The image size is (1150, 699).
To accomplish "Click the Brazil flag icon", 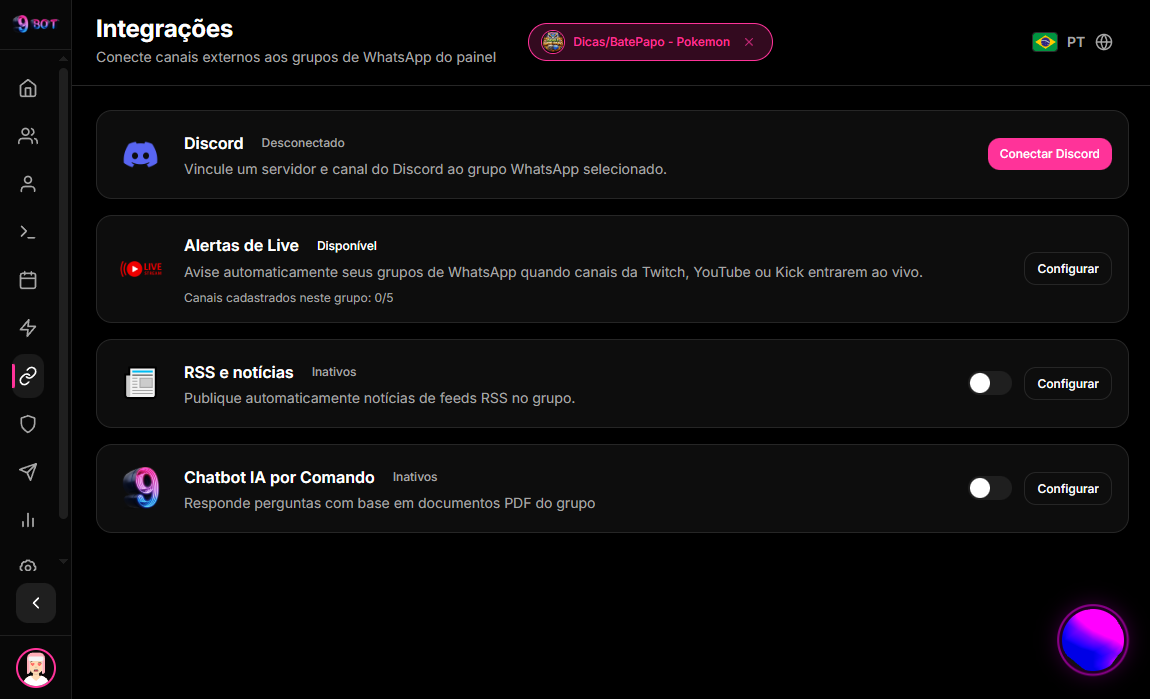I will (1044, 42).
